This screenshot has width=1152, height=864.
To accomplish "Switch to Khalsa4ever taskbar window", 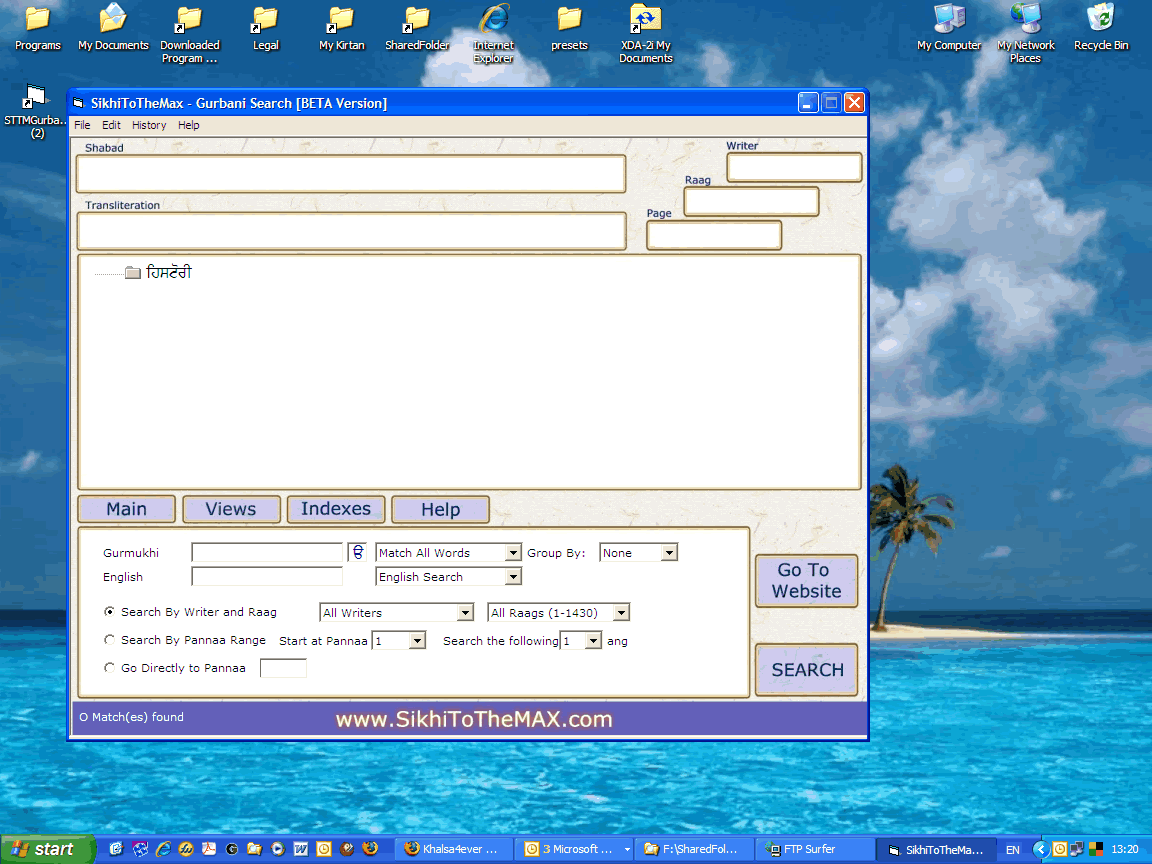I will tap(453, 850).
